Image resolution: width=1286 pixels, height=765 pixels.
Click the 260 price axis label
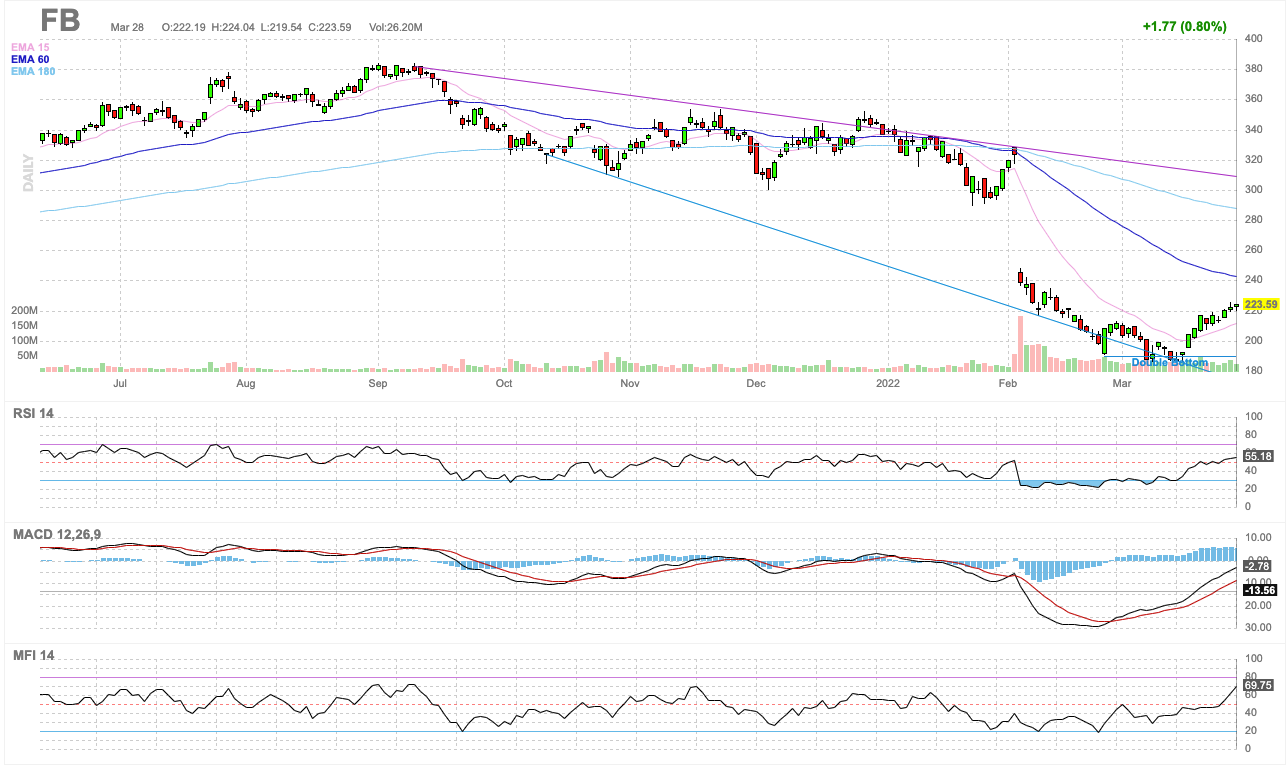[x=1254, y=250]
